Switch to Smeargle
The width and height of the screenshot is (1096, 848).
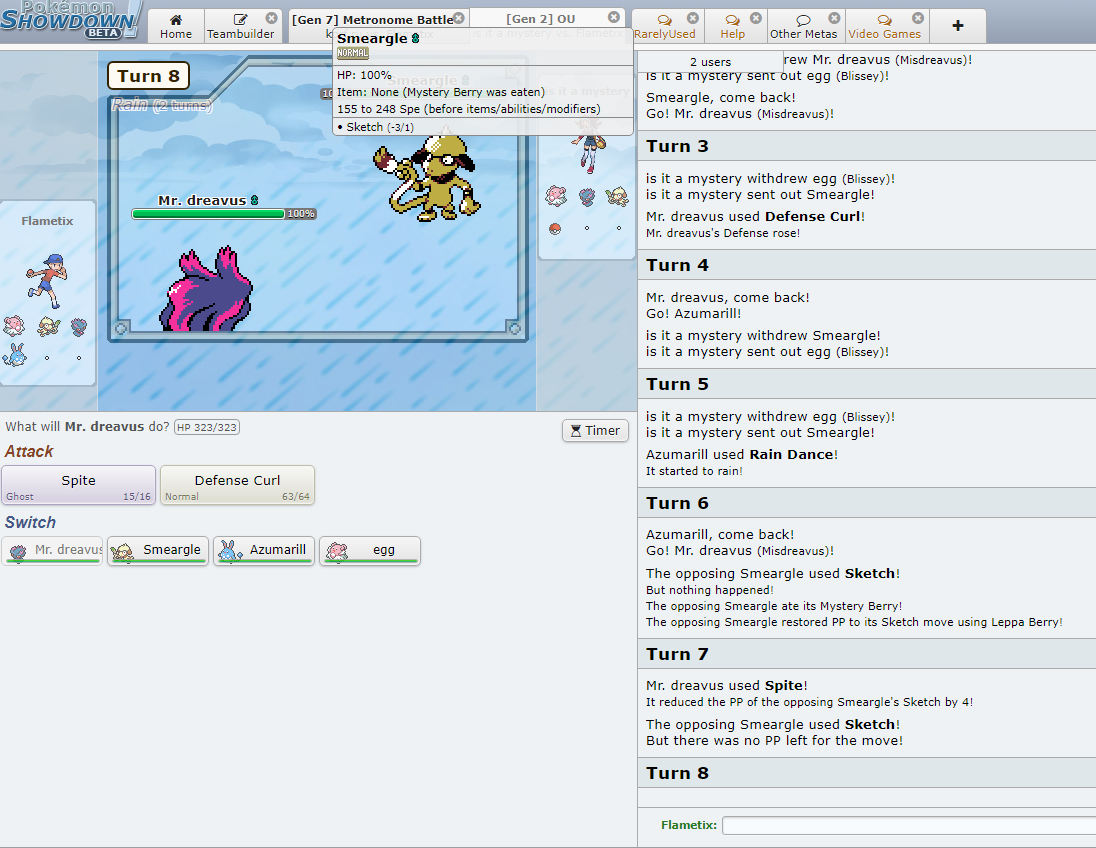coord(158,551)
